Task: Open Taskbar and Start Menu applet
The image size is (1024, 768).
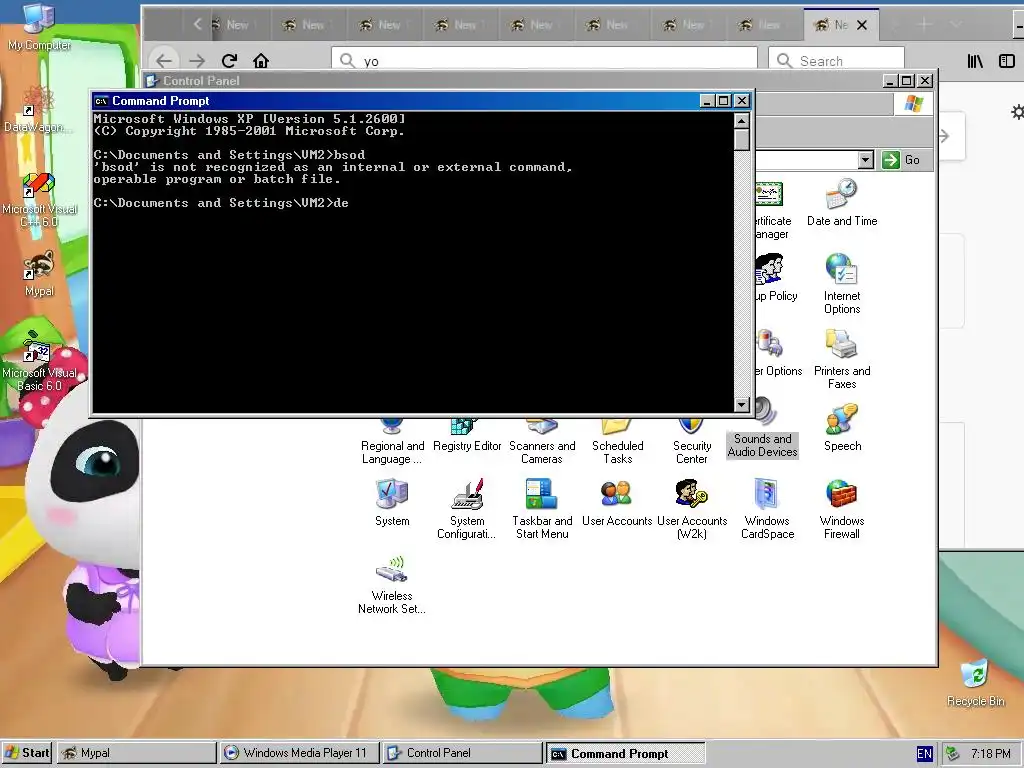Action: coord(542,509)
